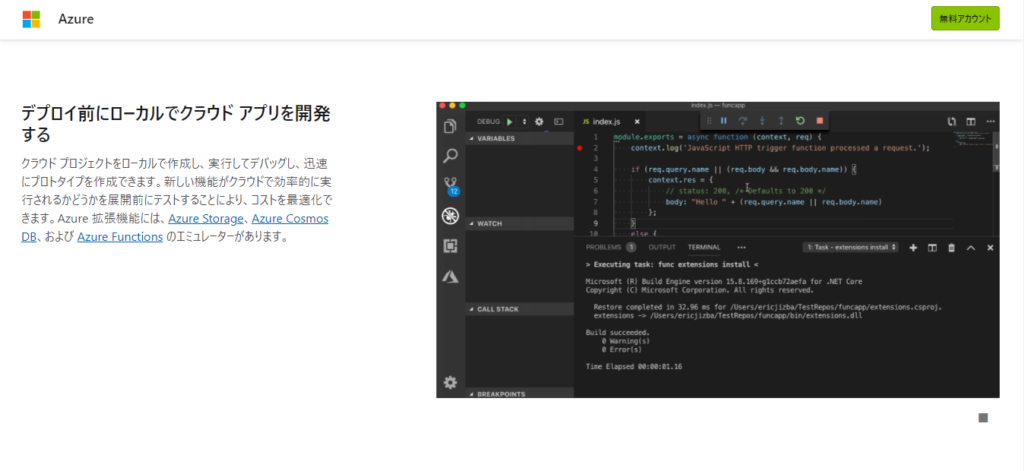Split the terminal panel
This screenshot has width=1024, height=471.
(x=933, y=248)
